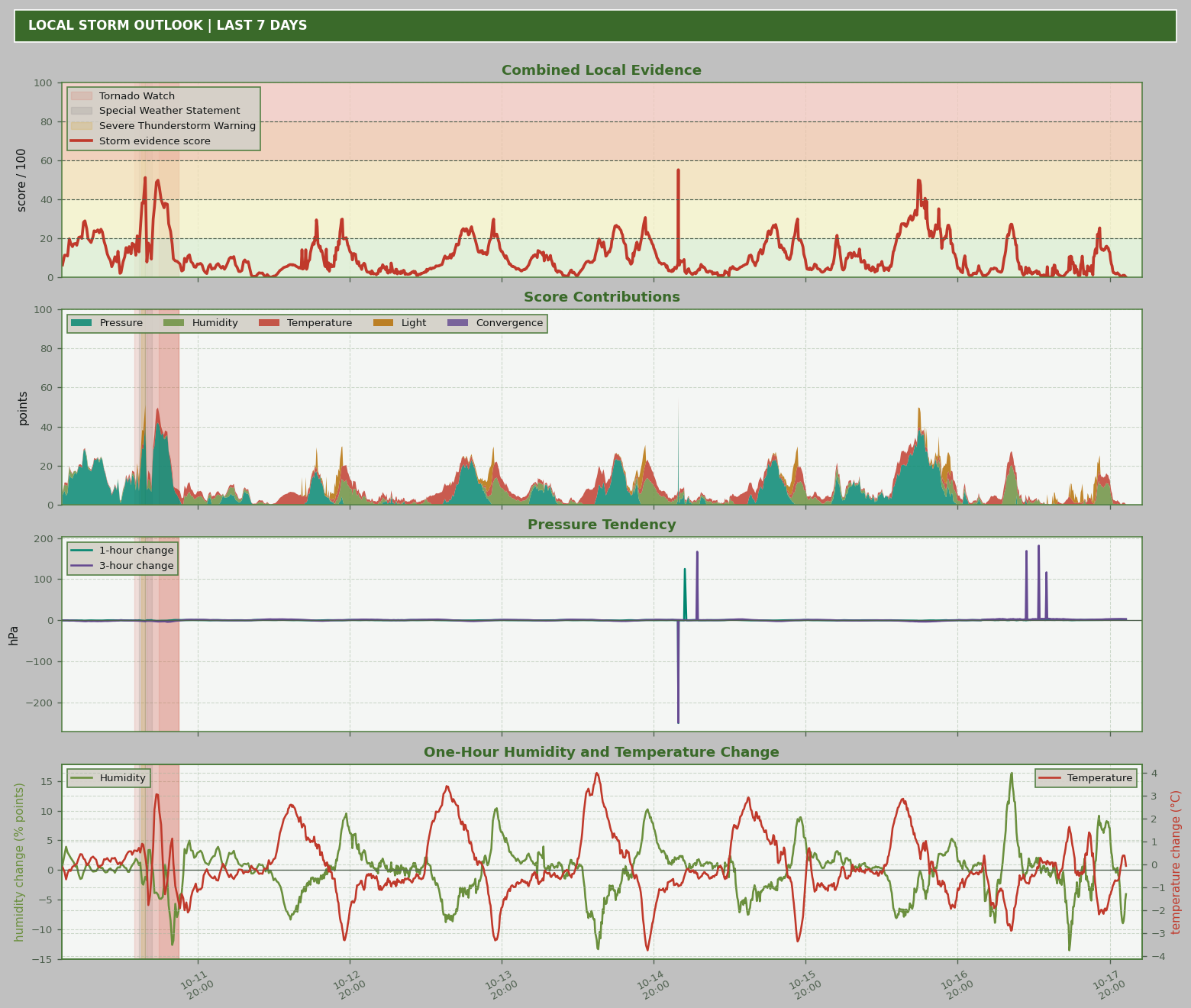The height and width of the screenshot is (1008, 1191).
Task: Click the Score Contributions chart title
Action: (602, 297)
